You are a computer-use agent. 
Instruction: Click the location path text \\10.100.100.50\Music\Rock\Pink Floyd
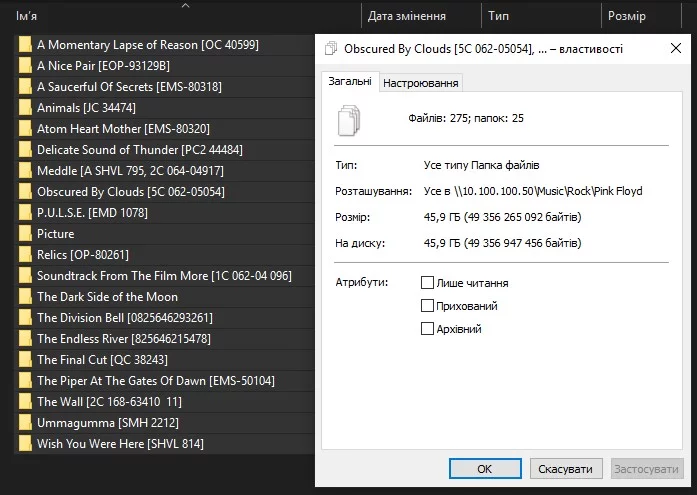point(548,191)
